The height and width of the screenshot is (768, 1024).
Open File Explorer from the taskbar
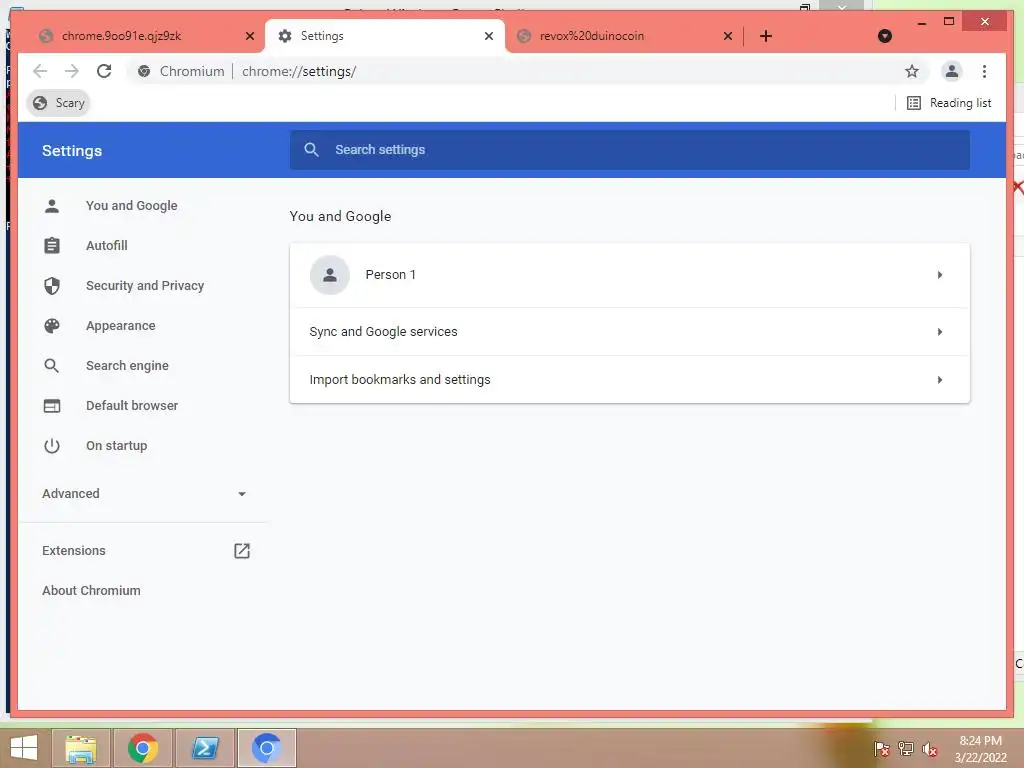point(81,748)
